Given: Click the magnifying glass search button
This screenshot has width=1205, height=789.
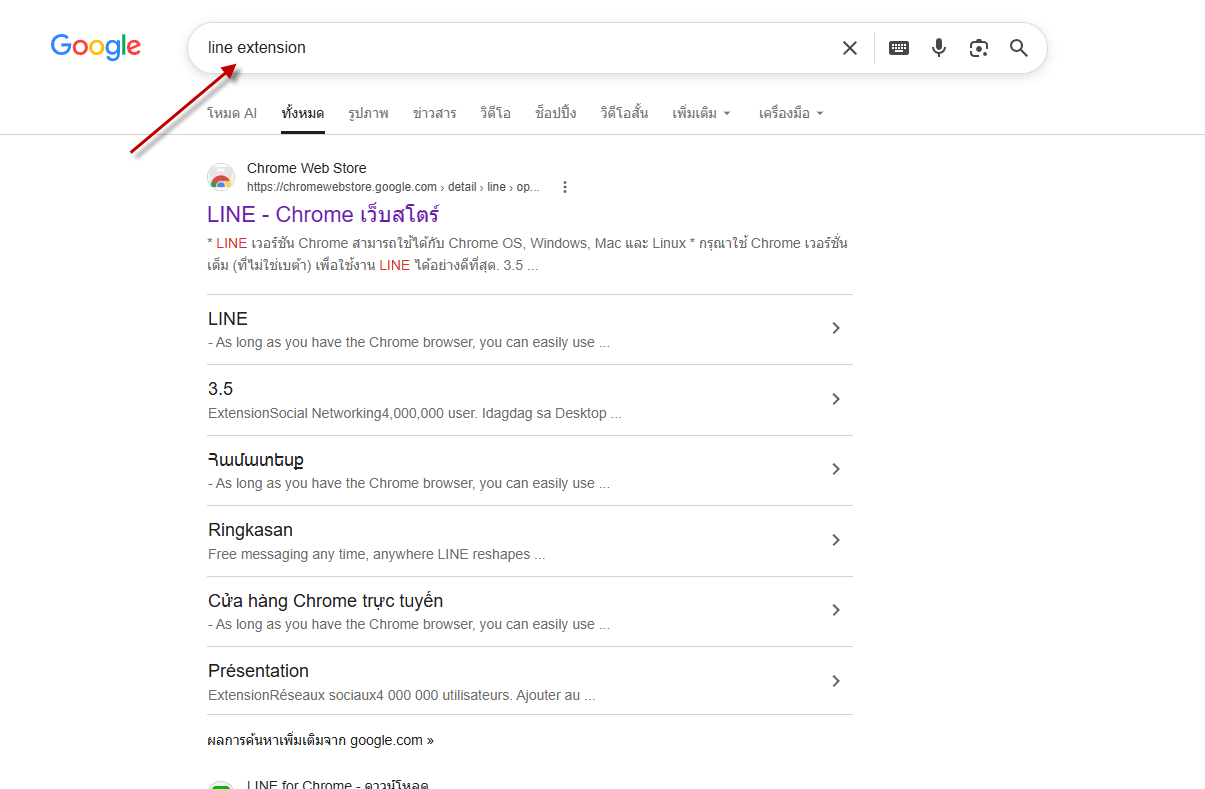Looking at the screenshot, I should pyautogui.click(x=1019, y=48).
